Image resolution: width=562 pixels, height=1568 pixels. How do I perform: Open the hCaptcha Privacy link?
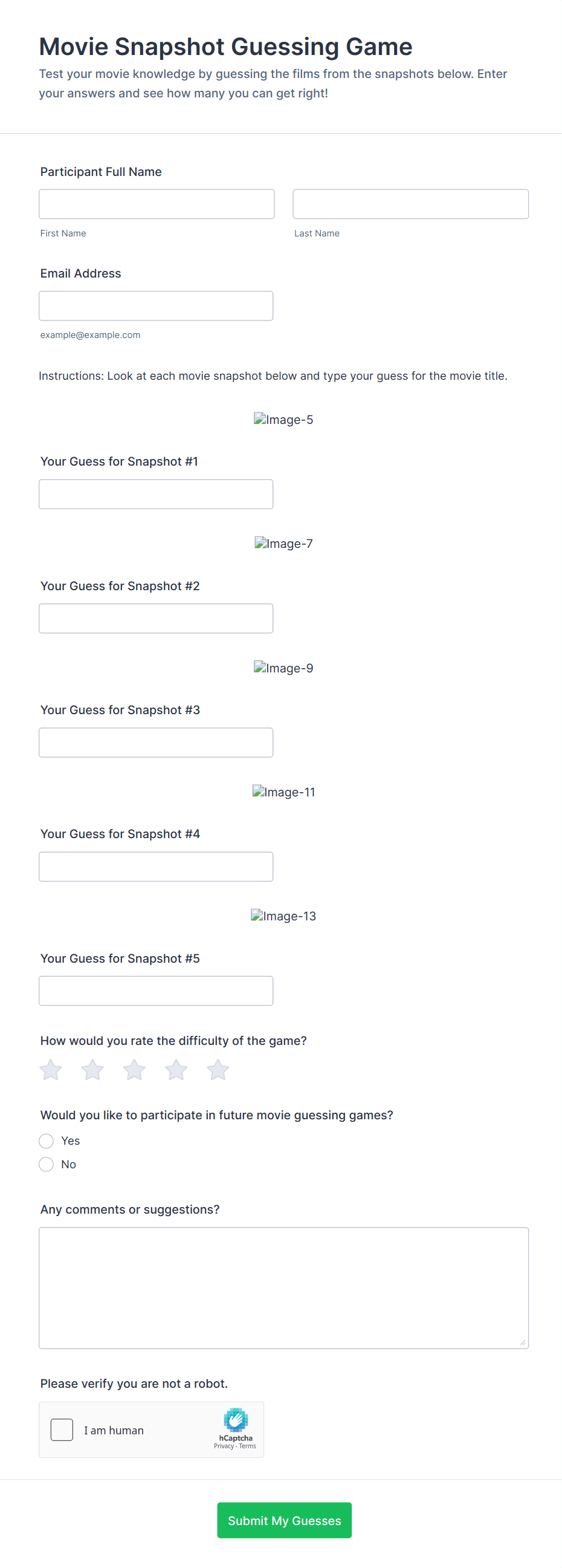click(x=224, y=1446)
